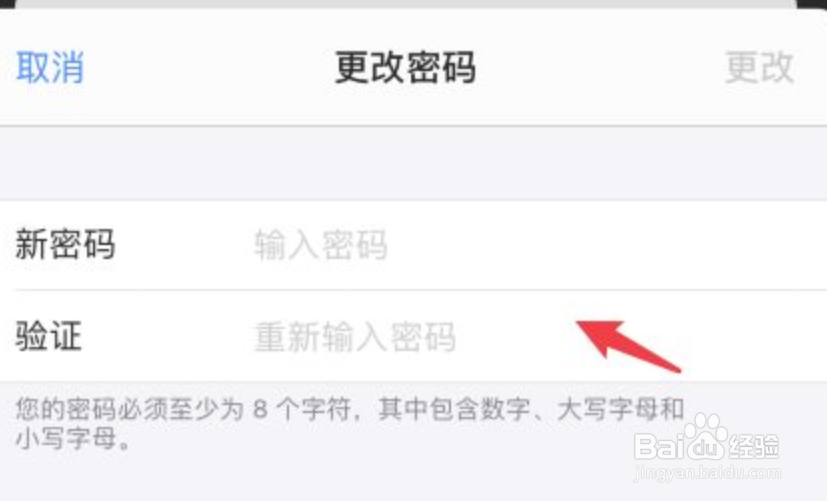Click the empty area right of 输入密码 placeholder
The height and width of the screenshot is (501, 827).
point(607,245)
